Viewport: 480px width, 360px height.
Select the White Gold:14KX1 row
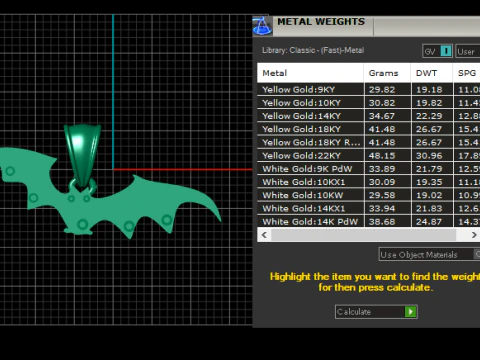[x=369, y=208]
